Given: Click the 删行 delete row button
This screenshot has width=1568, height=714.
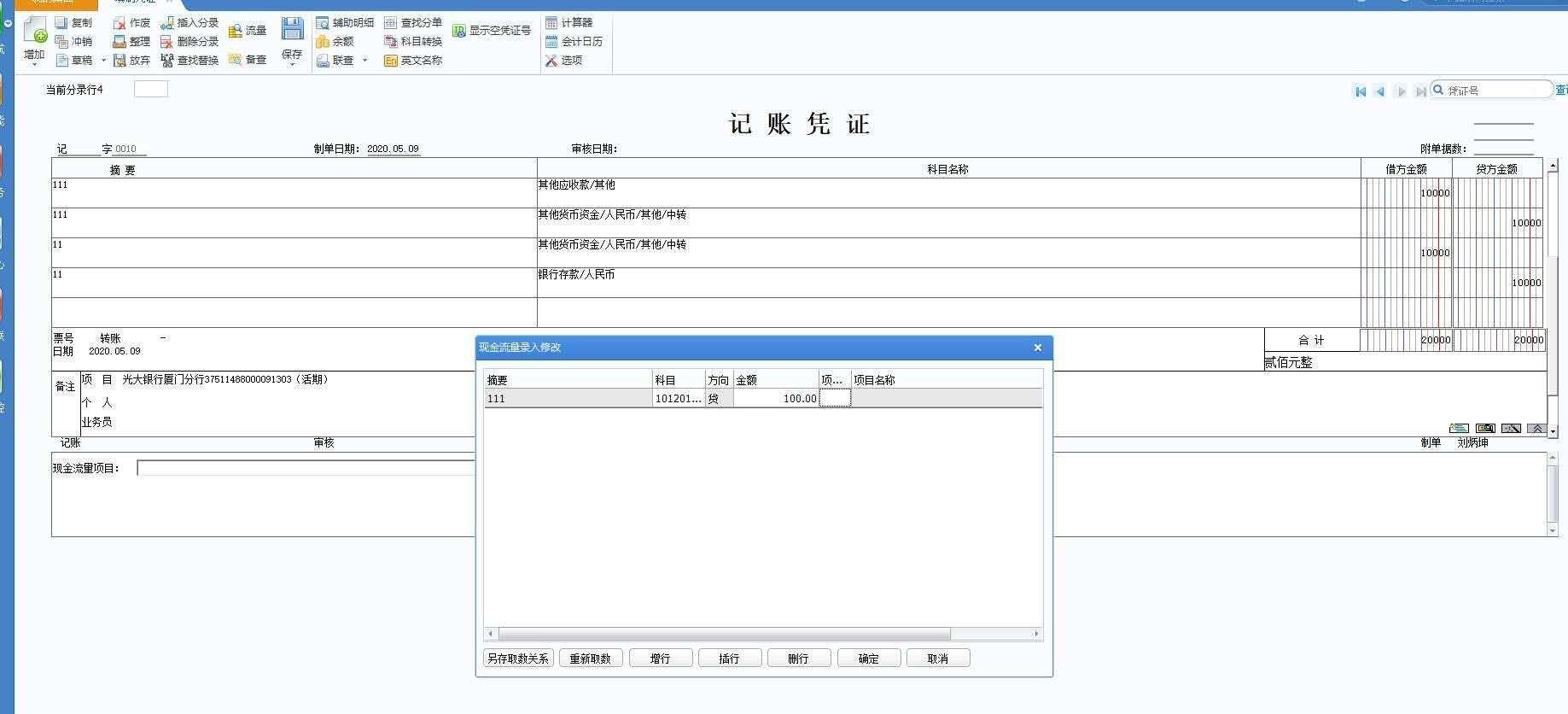Looking at the screenshot, I should tap(799, 658).
